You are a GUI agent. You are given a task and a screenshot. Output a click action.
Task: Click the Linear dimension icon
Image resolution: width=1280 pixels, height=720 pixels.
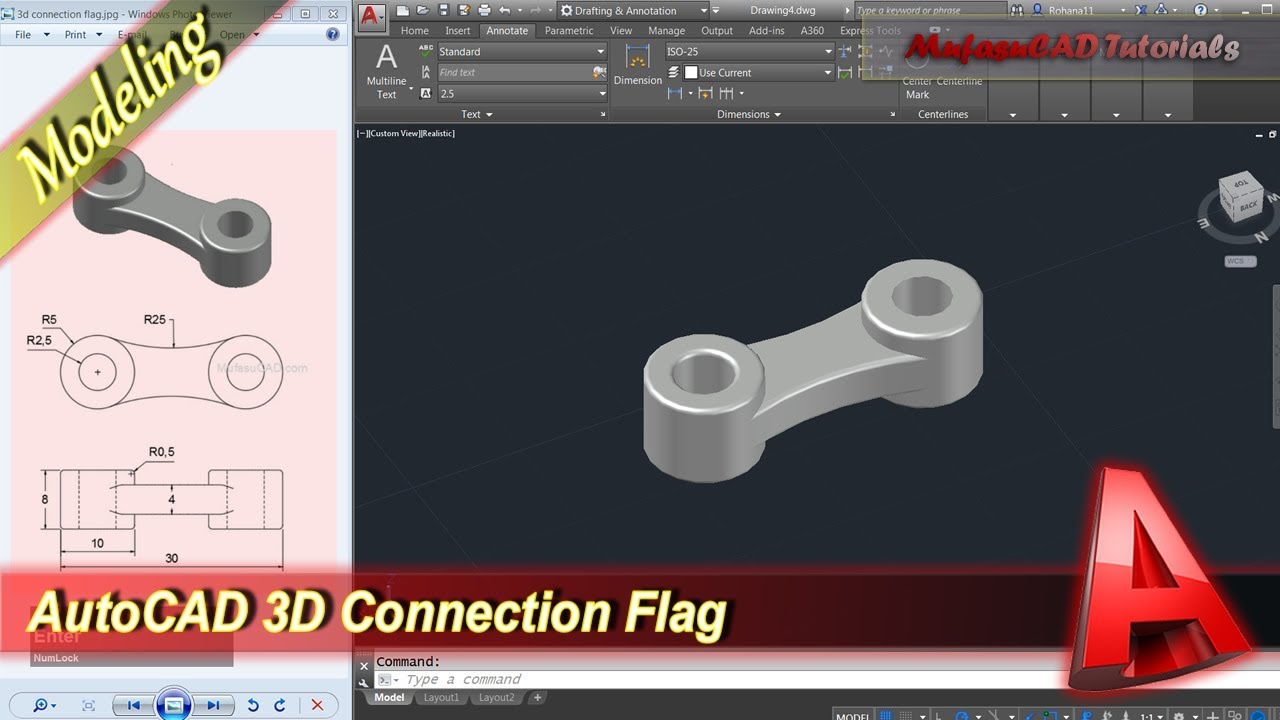675,93
